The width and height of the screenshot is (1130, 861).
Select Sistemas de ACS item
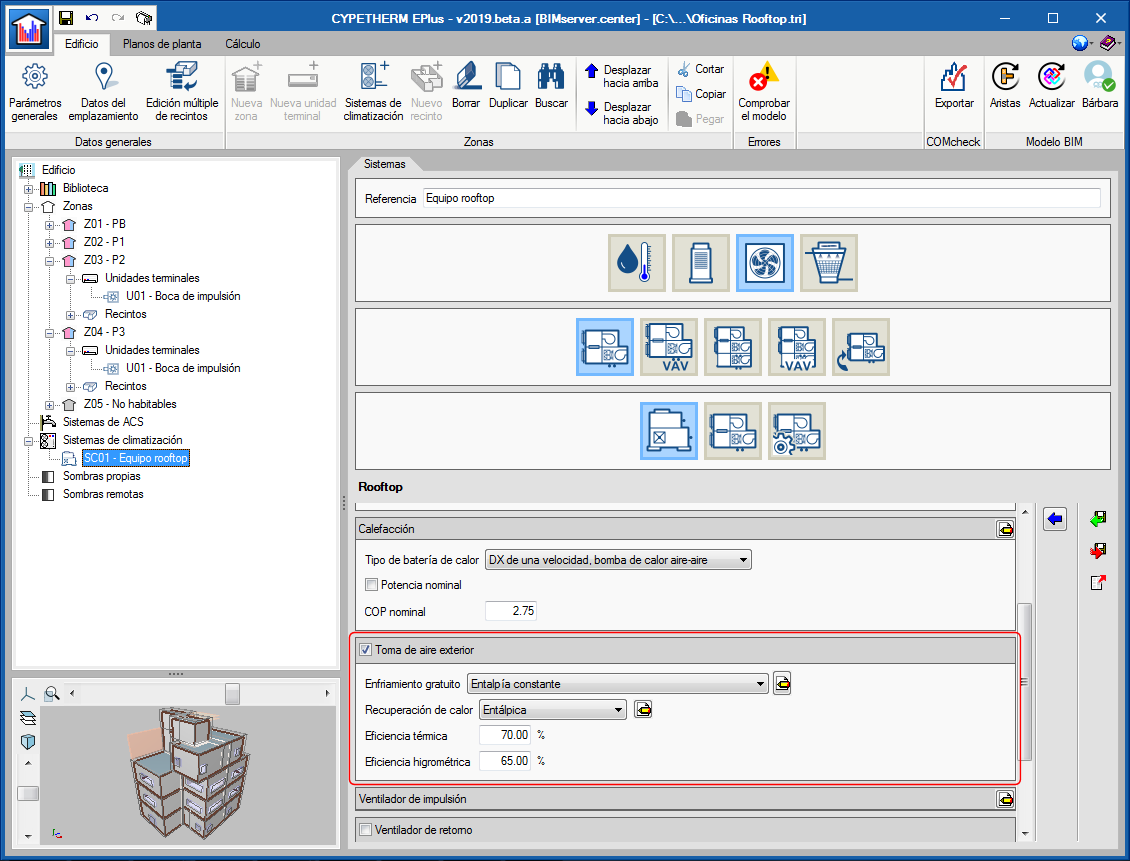click(103, 422)
